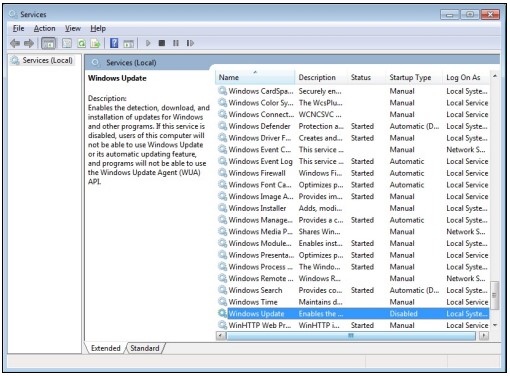The image size is (510, 376).
Task: Sort by the Name column header
Action: [x=255, y=77]
